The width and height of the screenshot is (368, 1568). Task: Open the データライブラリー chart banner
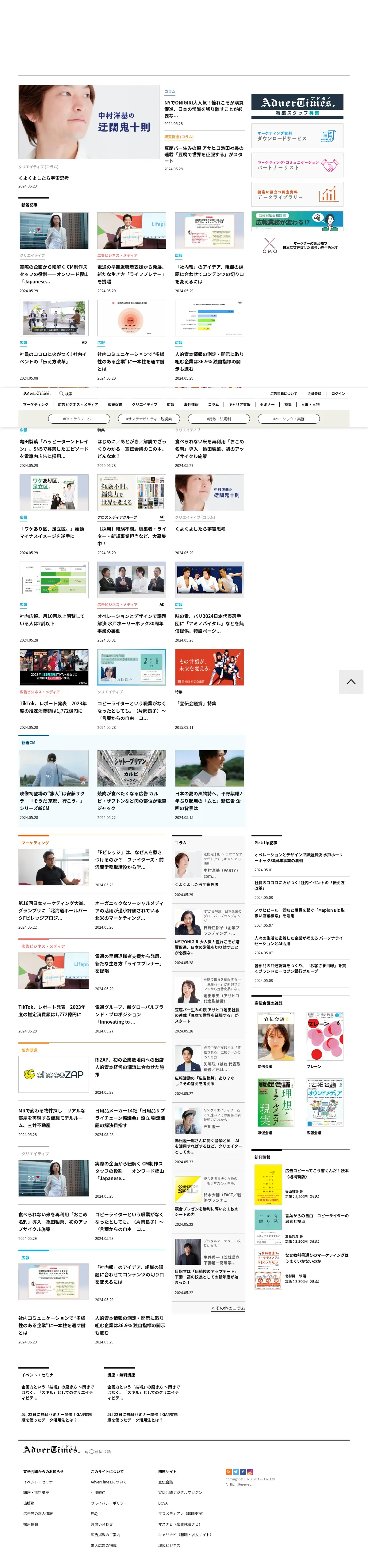pyautogui.click(x=297, y=194)
